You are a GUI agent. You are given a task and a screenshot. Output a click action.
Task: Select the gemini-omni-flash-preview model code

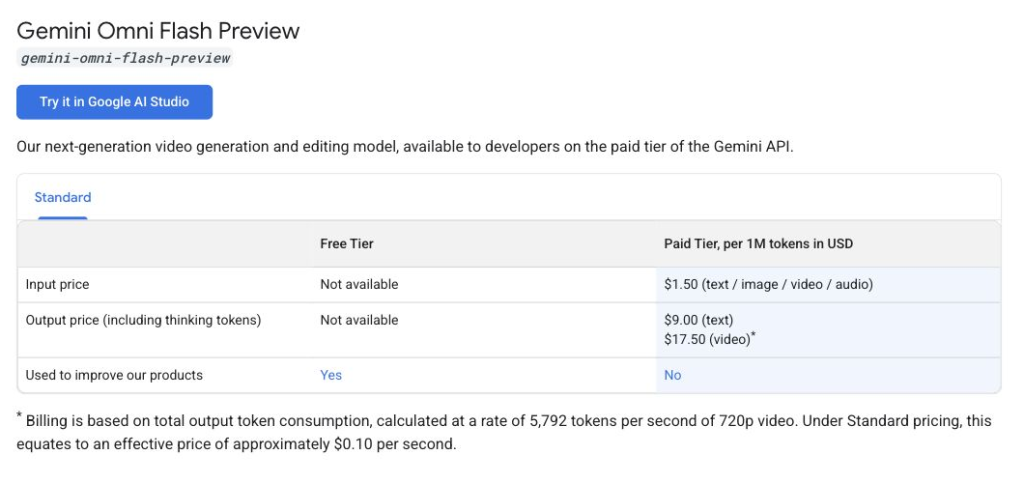[125, 58]
